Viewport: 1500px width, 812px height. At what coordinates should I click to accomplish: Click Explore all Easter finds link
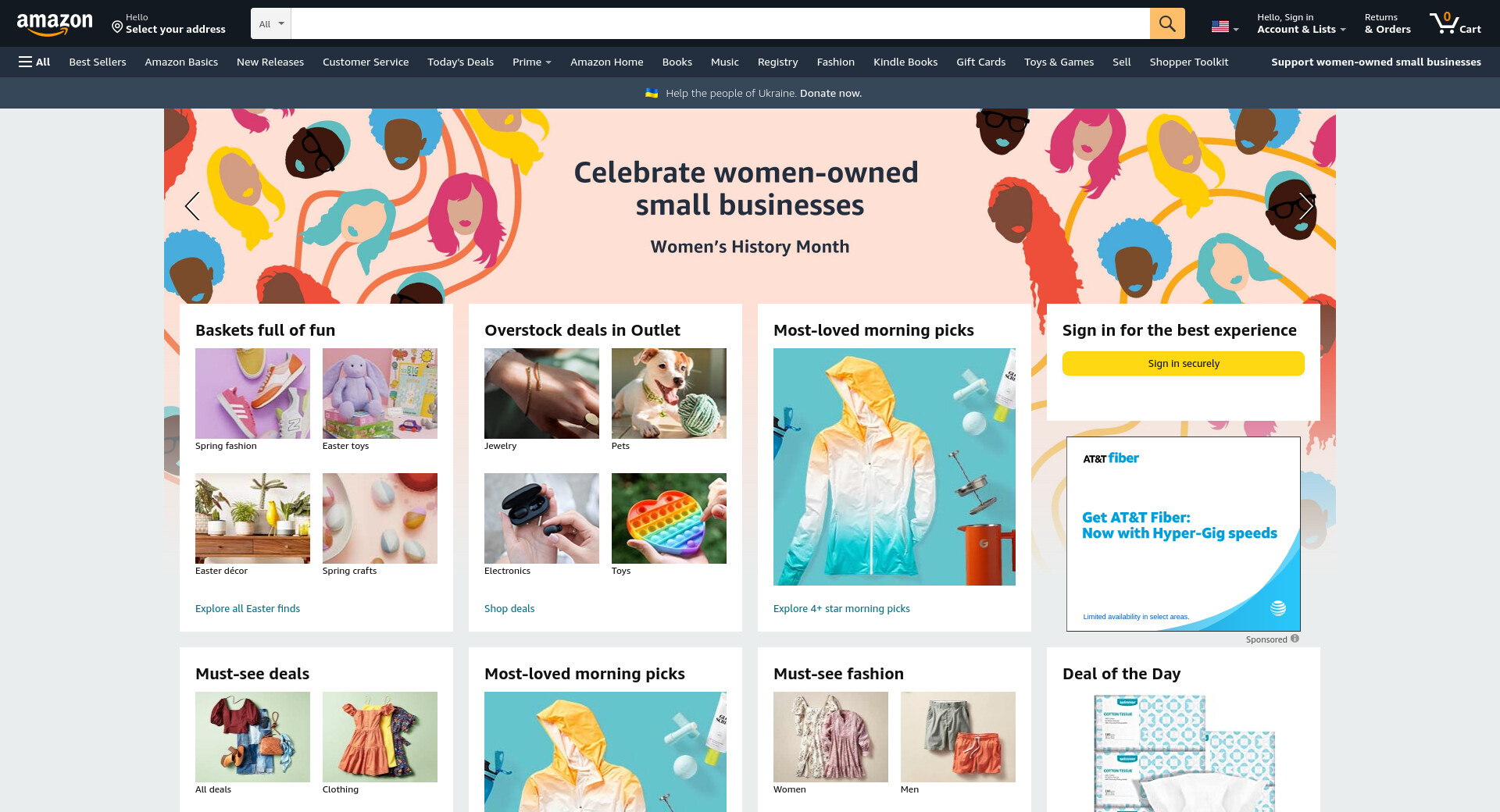pos(248,608)
